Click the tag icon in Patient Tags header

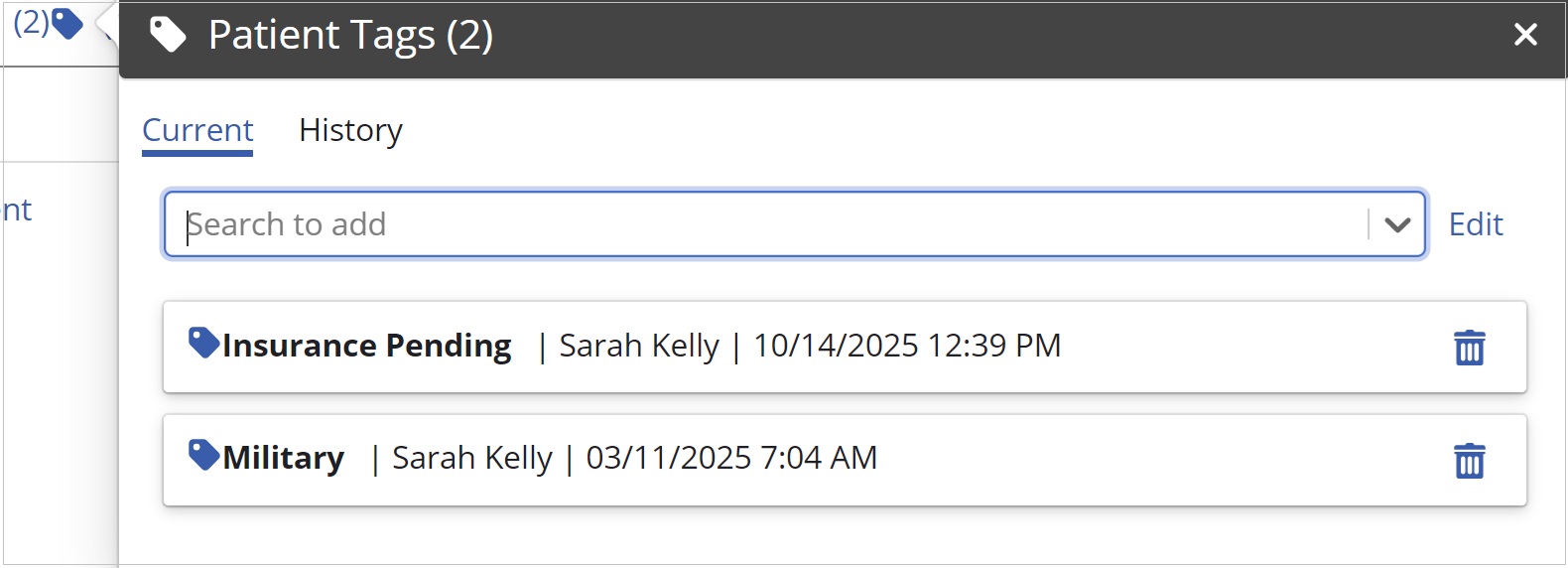(168, 36)
